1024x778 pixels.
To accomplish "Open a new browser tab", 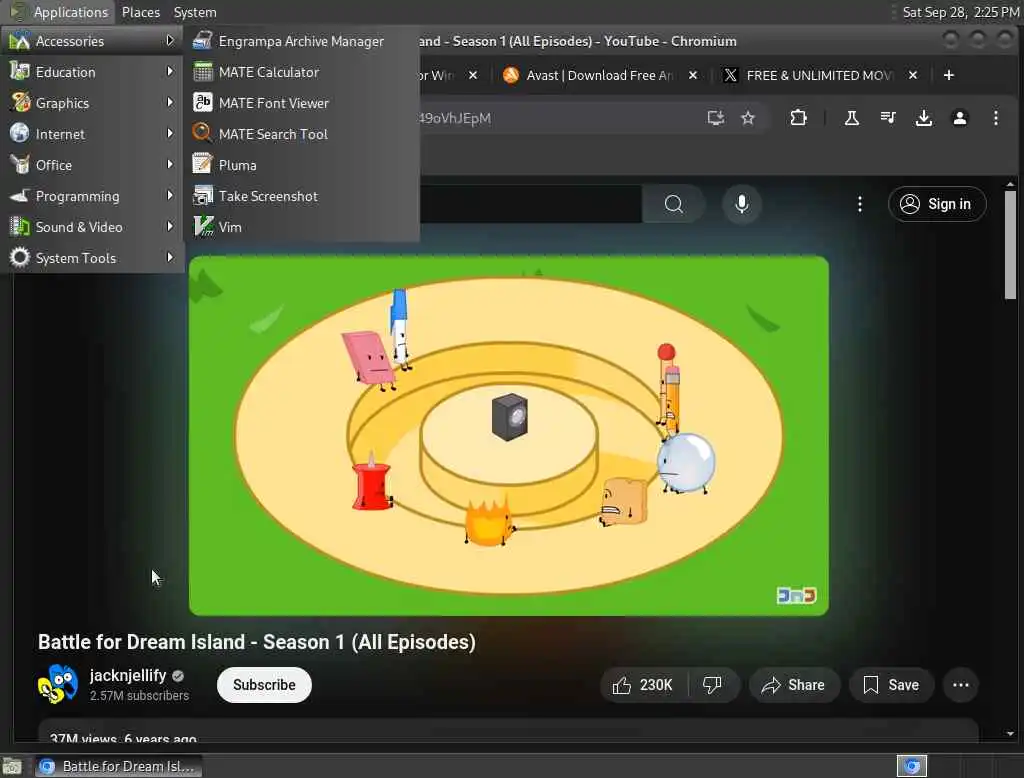I will click(949, 75).
